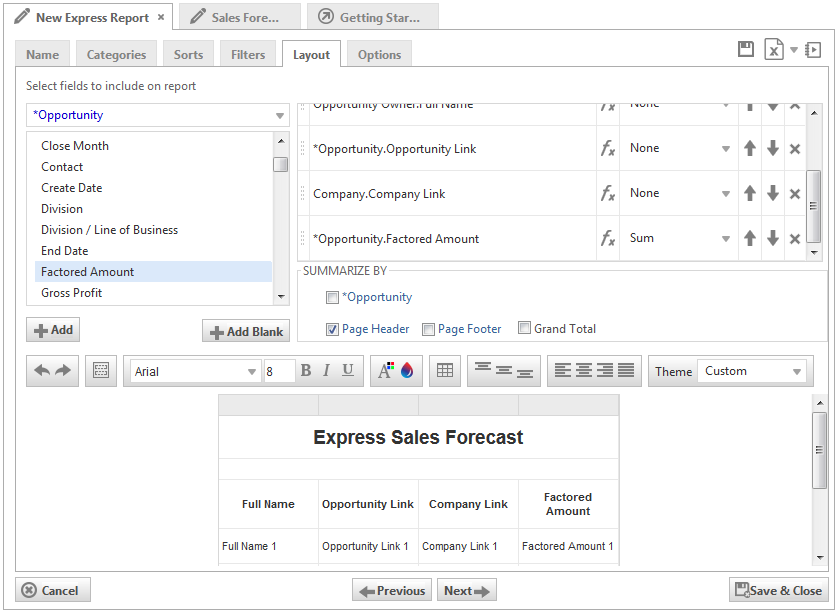Switch to the Filters tab
836x612 pixels.
pyautogui.click(x=248, y=54)
